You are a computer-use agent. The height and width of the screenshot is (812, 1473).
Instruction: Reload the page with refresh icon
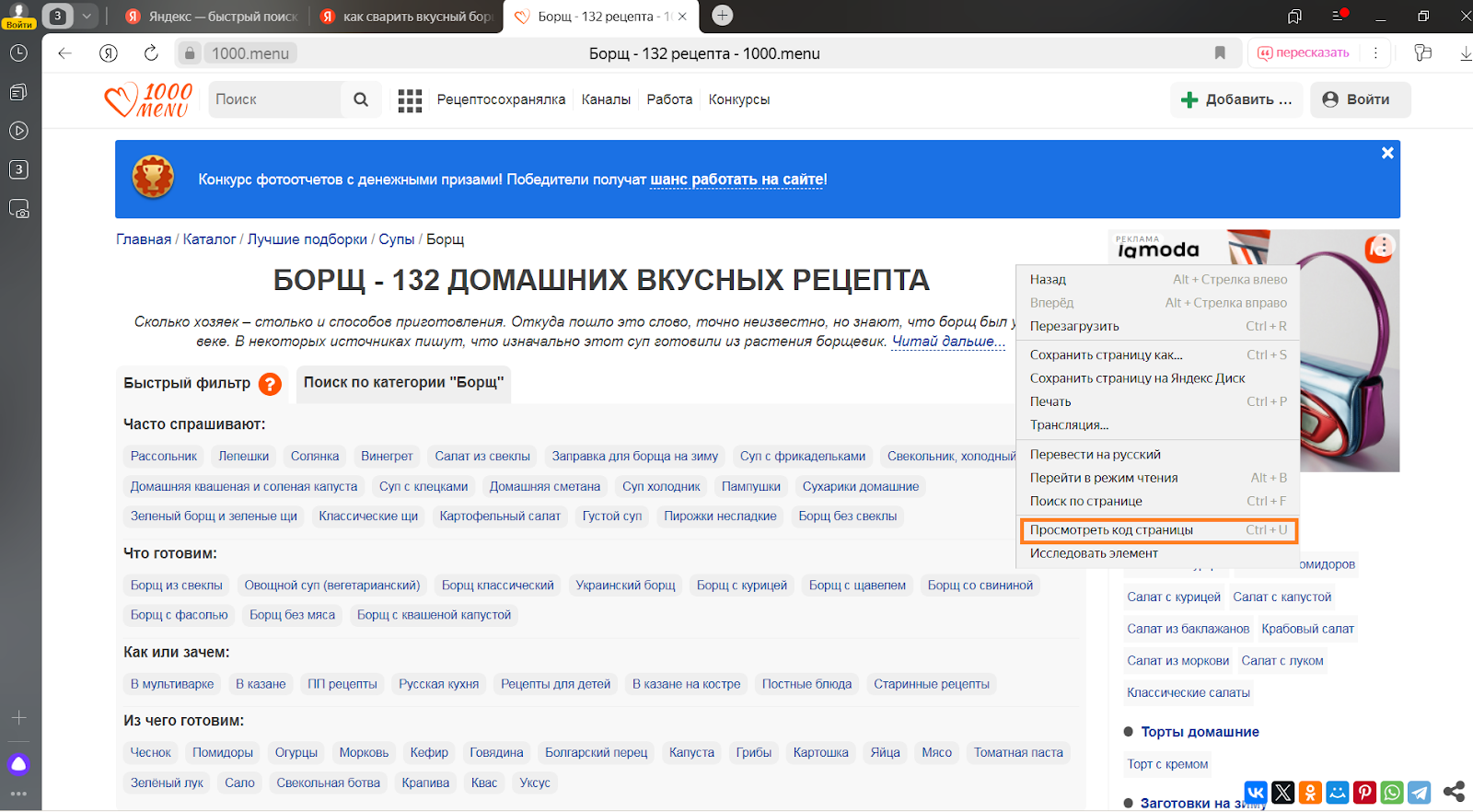(151, 53)
